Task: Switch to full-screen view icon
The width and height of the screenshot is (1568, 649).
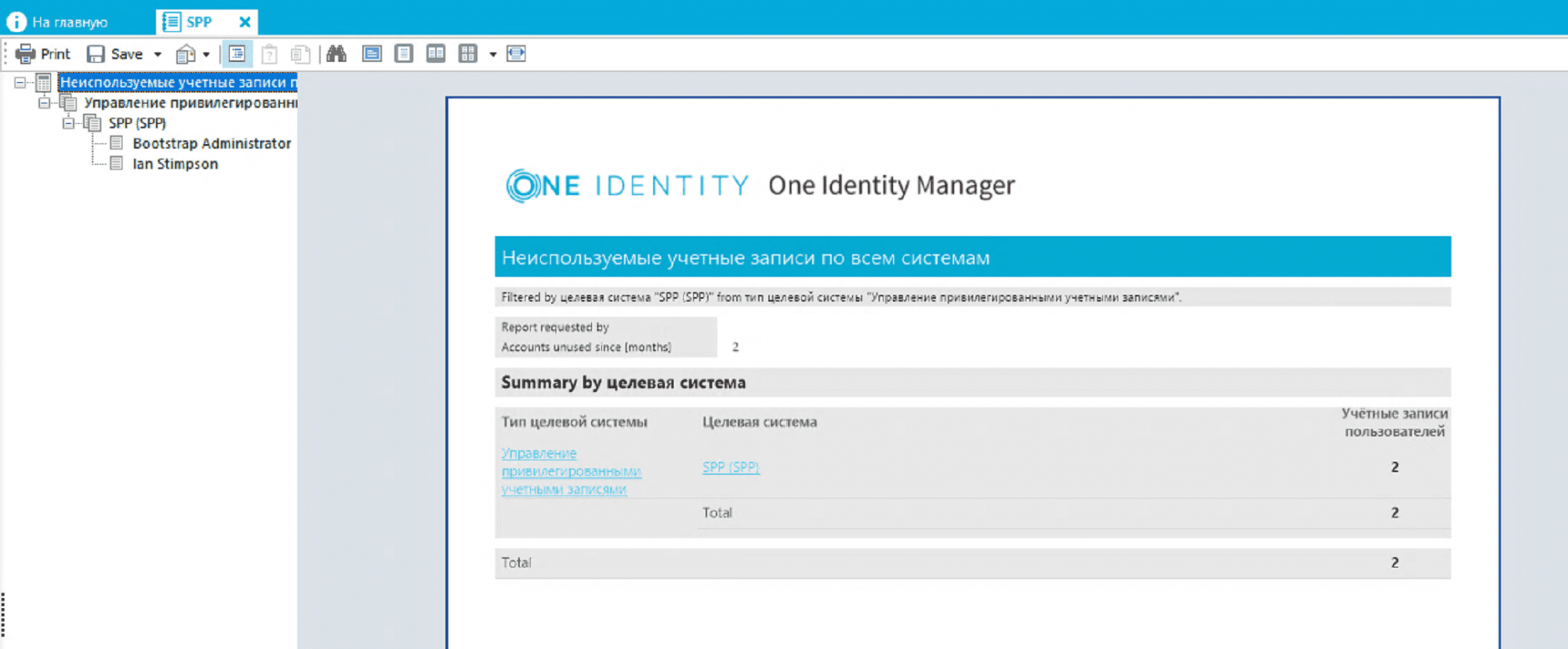Action: pyautogui.click(x=372, y=54)
